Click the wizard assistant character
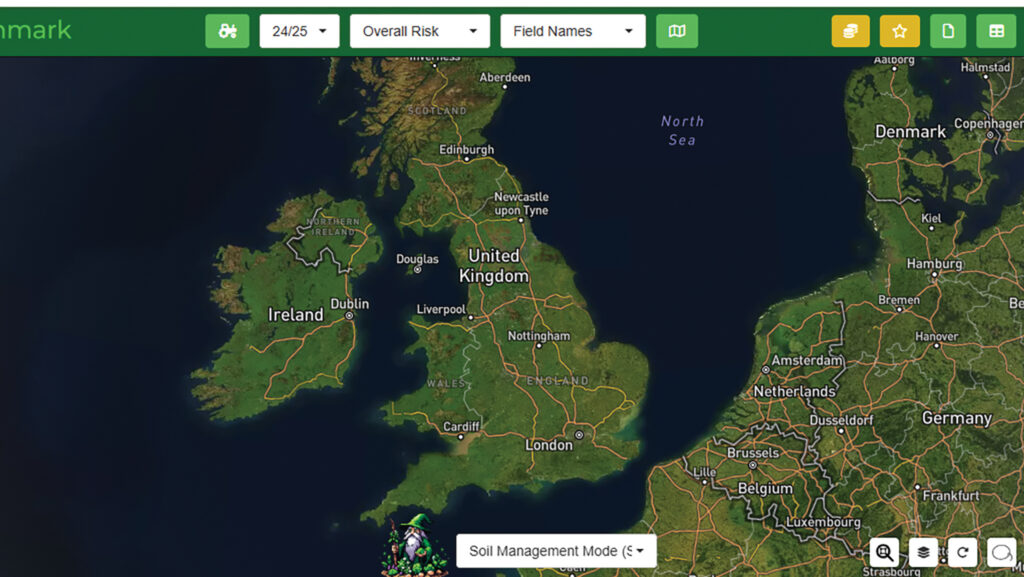Screen dimensions: 1024x577 click(x=411, y=545)
